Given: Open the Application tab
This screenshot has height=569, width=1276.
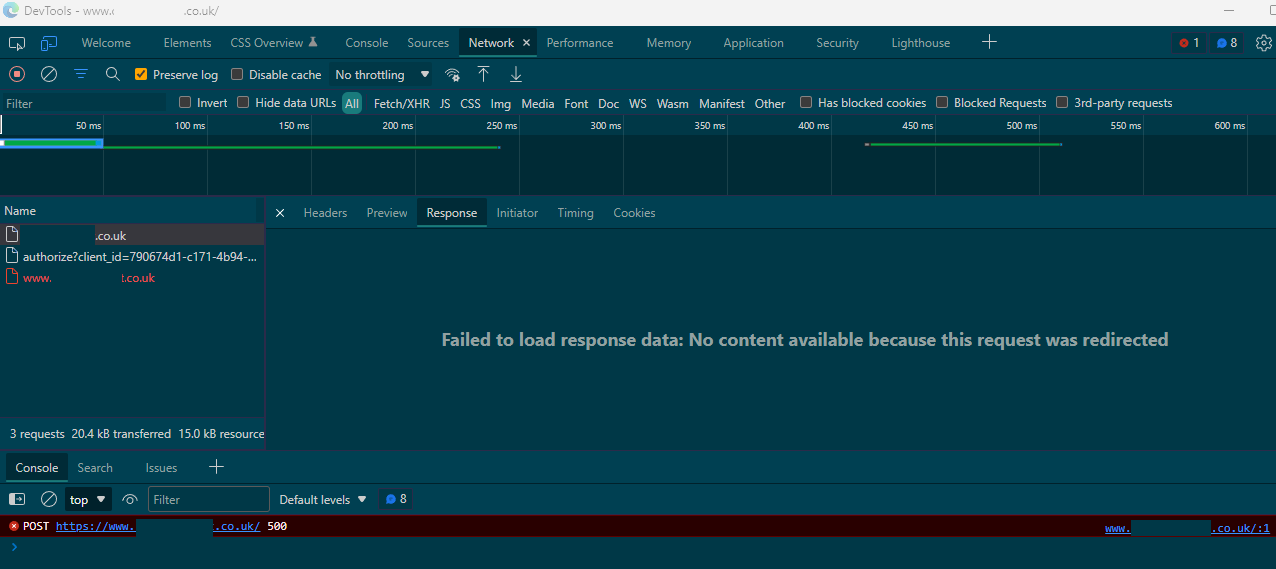Looking at the screenshot, I should 754,43.
